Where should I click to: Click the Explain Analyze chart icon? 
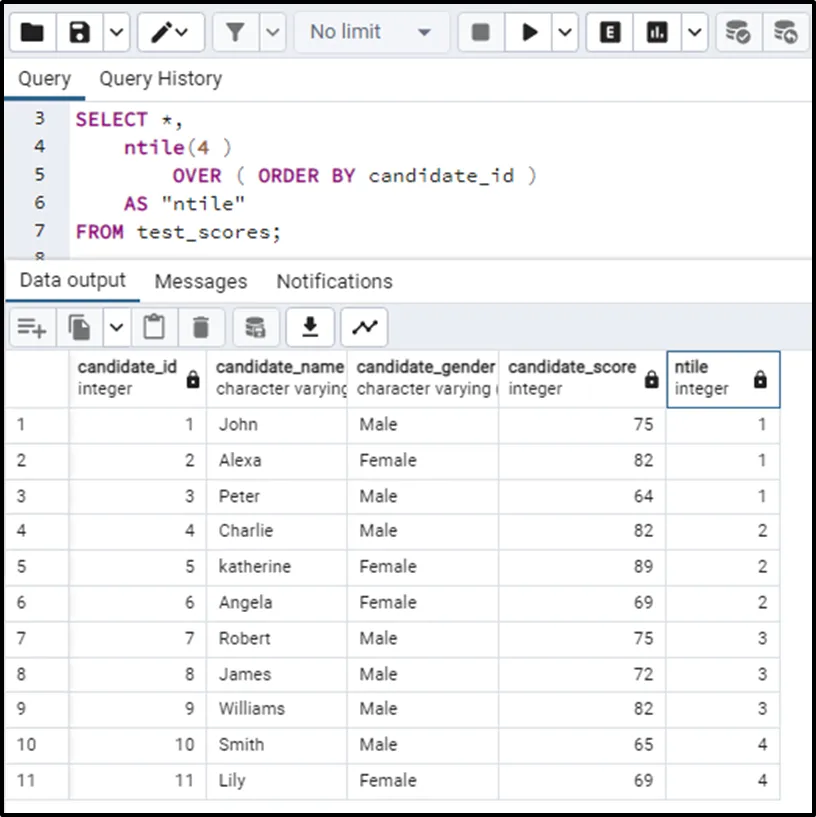(657, 33)
